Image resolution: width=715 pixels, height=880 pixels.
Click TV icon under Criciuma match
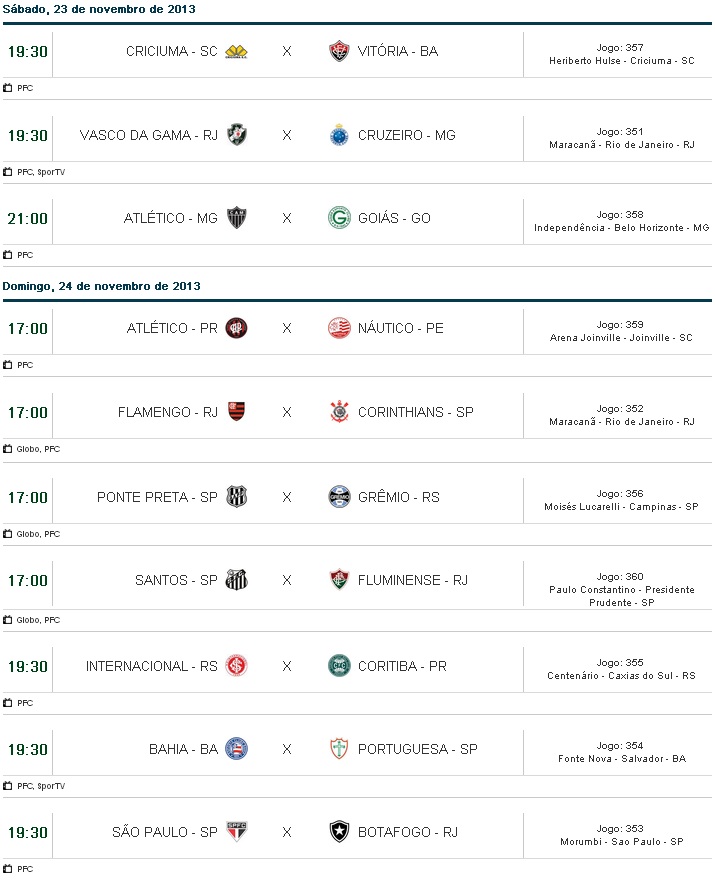pos(8,88)
